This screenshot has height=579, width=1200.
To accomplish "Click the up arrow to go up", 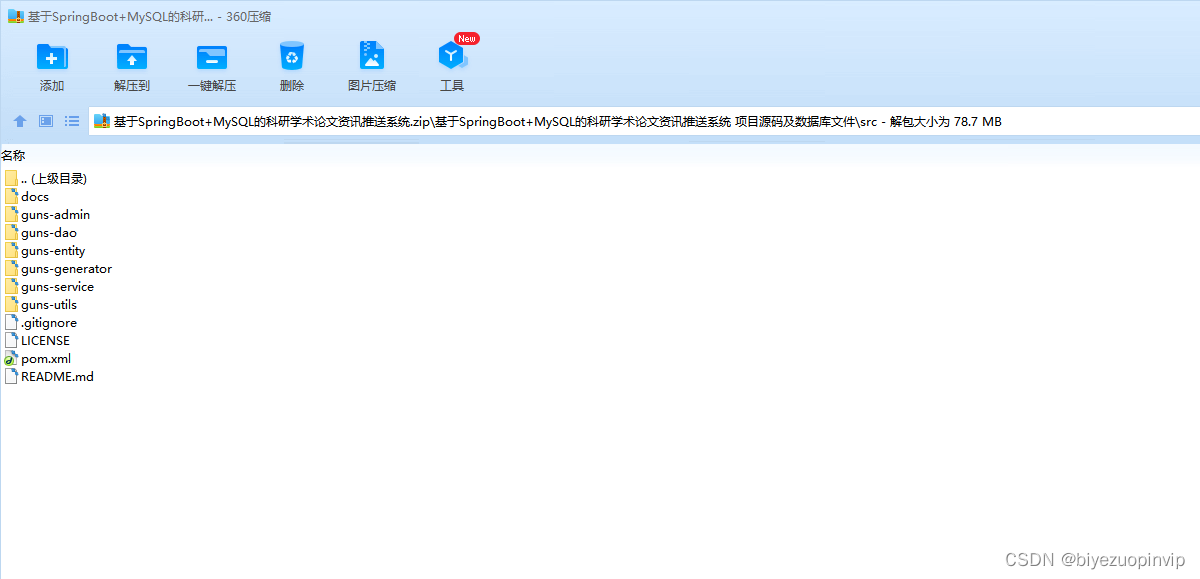I will tap(19, 121).
